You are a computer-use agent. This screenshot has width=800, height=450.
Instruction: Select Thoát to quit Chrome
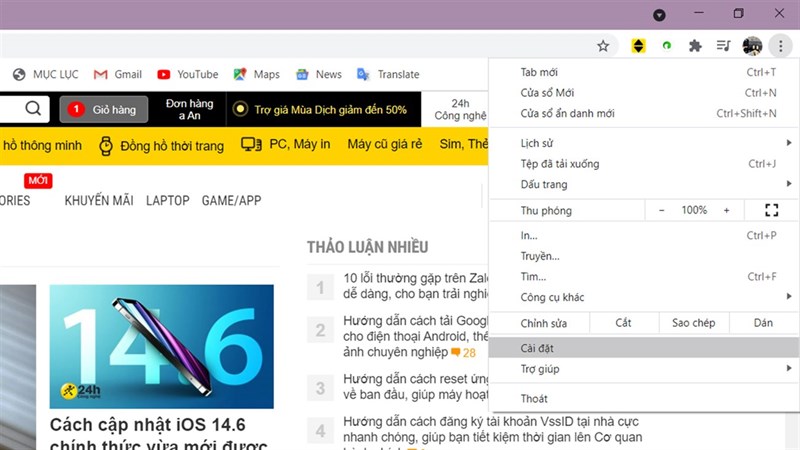pyautogui.click(x=644, y=398)
